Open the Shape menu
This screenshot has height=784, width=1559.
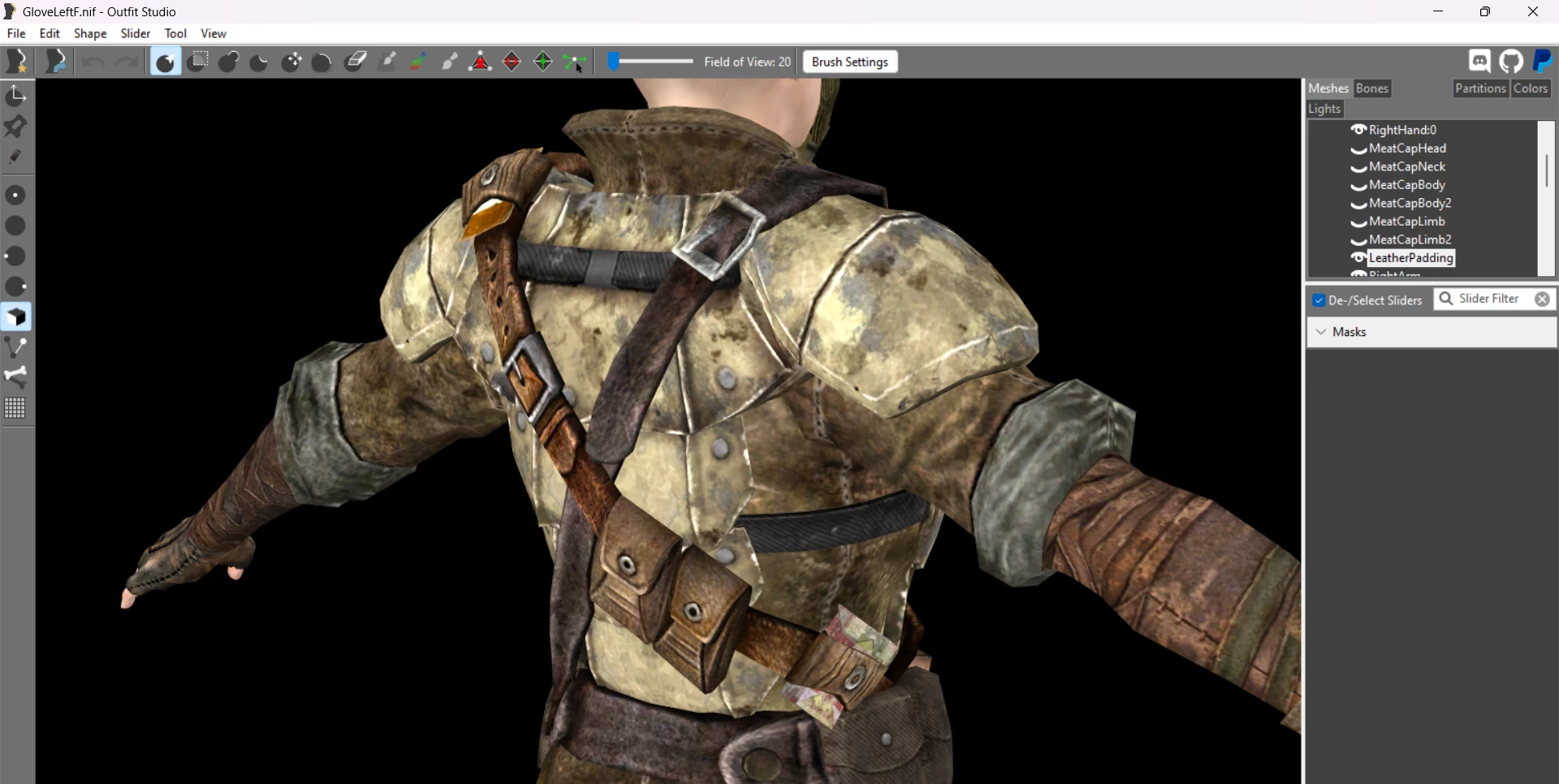pyautogui.click(x=90, y=33)
